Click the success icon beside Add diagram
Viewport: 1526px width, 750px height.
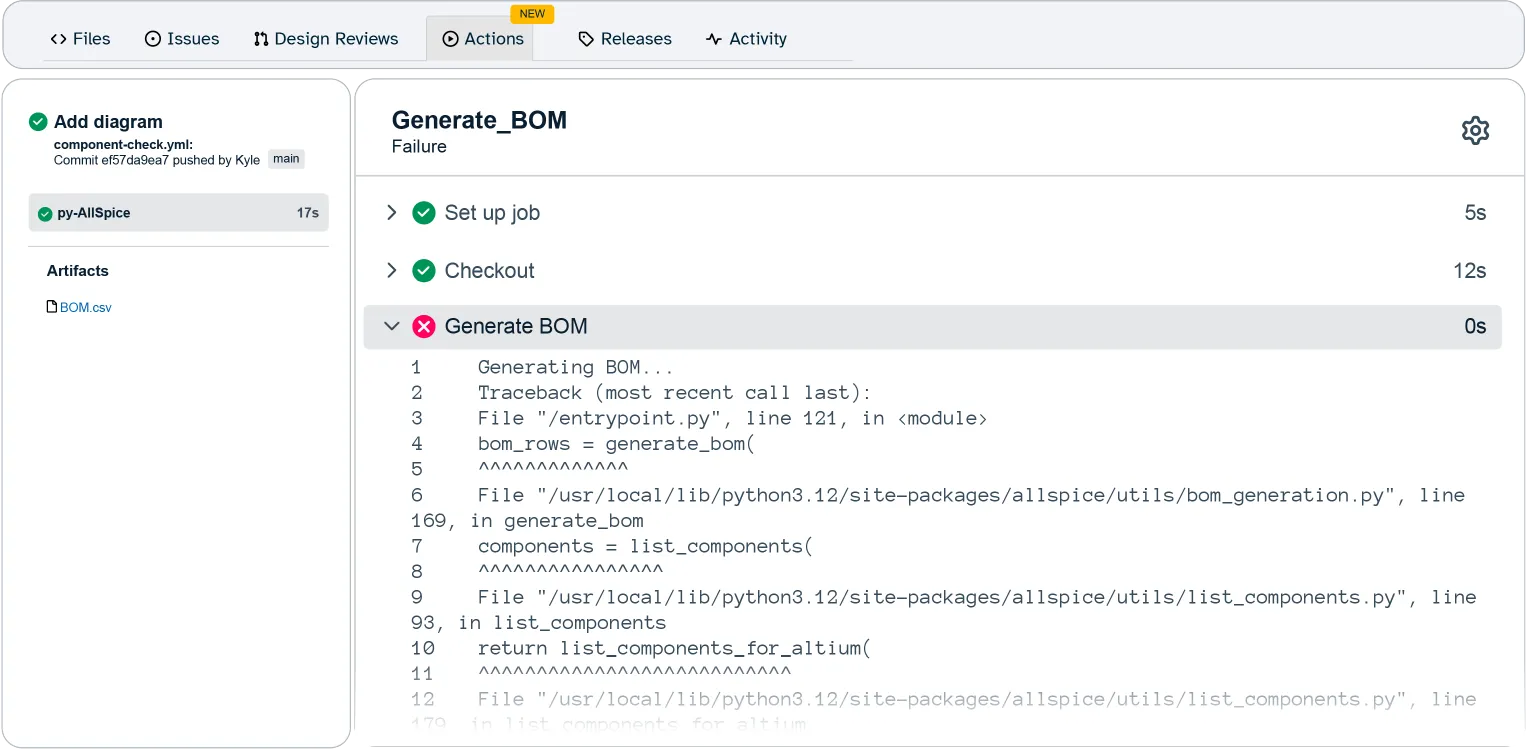tap(38, 122)
